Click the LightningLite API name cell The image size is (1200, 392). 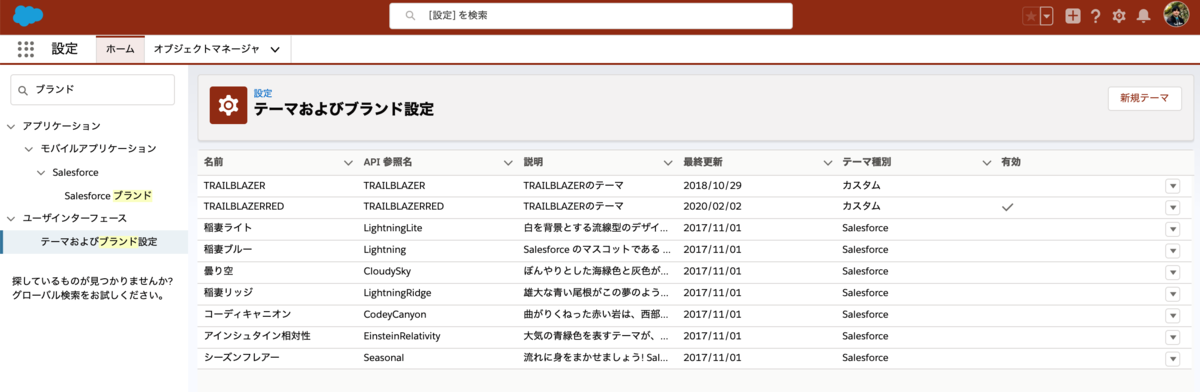coord(393,228)
